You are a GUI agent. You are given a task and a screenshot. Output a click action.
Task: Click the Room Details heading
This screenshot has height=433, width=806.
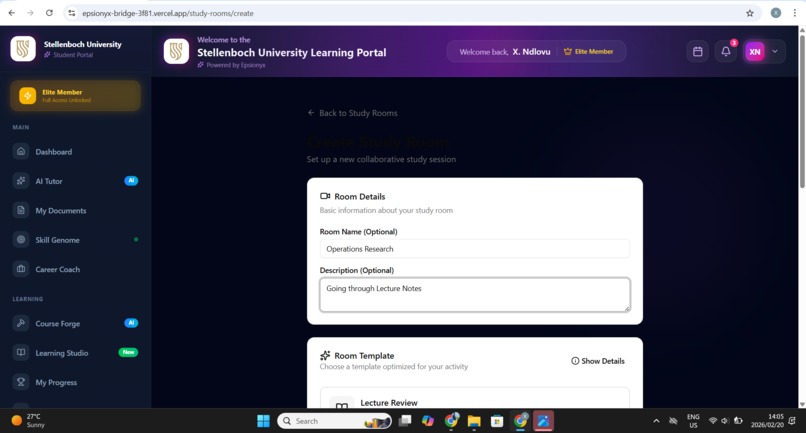[359, 196]
